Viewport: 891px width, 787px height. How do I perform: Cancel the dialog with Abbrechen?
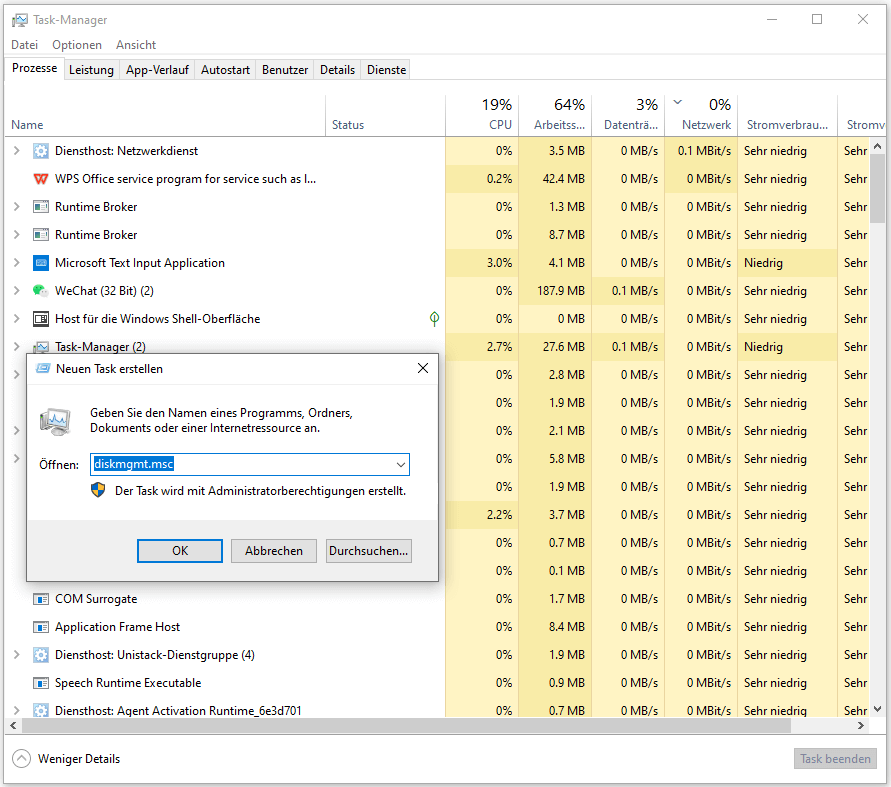point(273,550)
